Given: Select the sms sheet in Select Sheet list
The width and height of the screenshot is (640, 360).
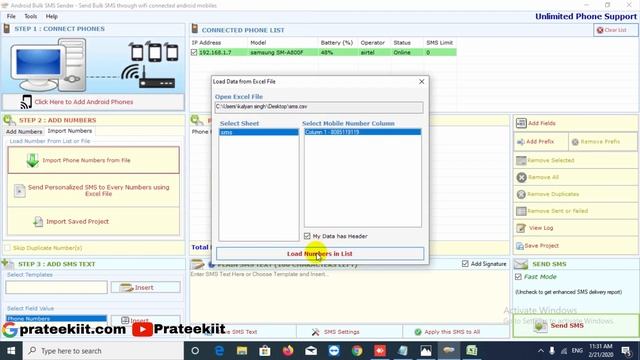Looking at the screenshot, I should click(259, 132).
